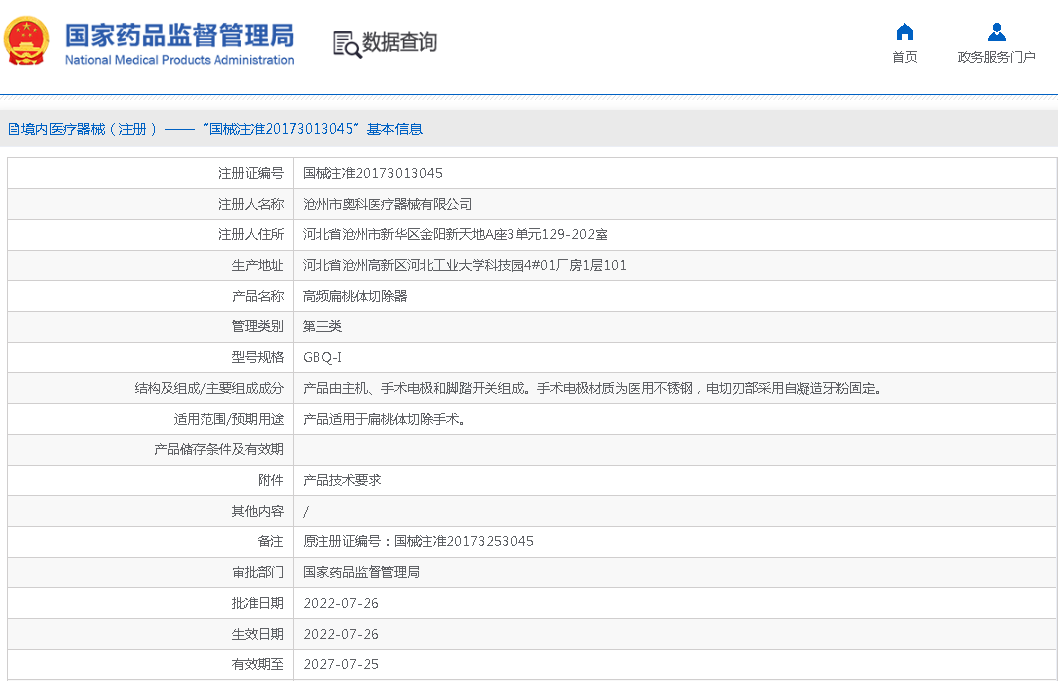1058x681 pixels.
Task: Click the product name 高频扁桃体切除器
Action: (355, 296)
